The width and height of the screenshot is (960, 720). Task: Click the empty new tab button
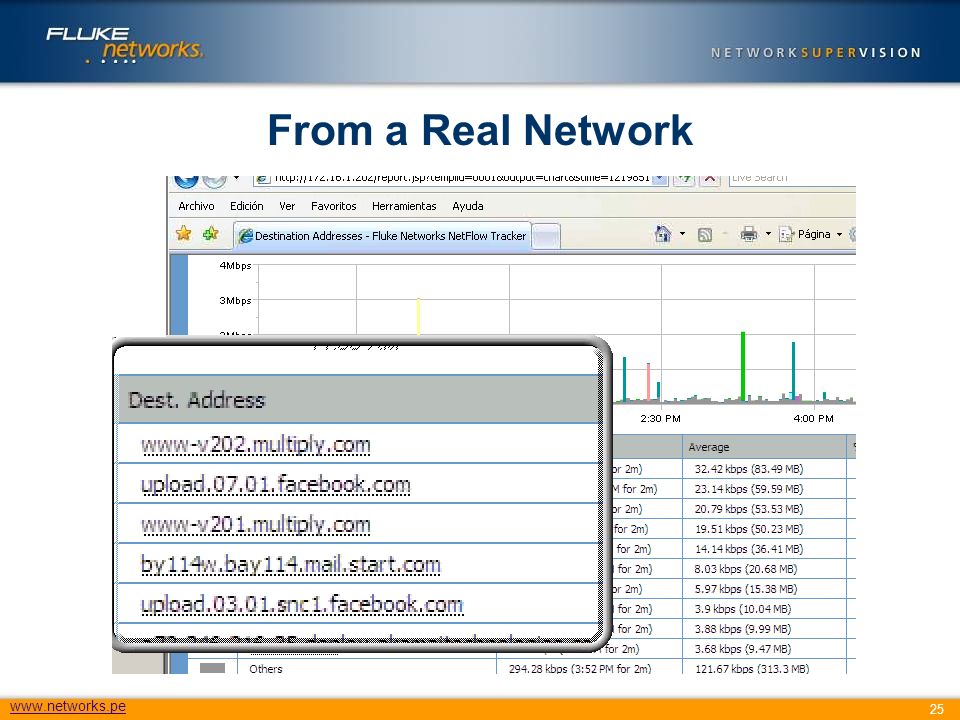pyautogui.click(x=546, y=236)
